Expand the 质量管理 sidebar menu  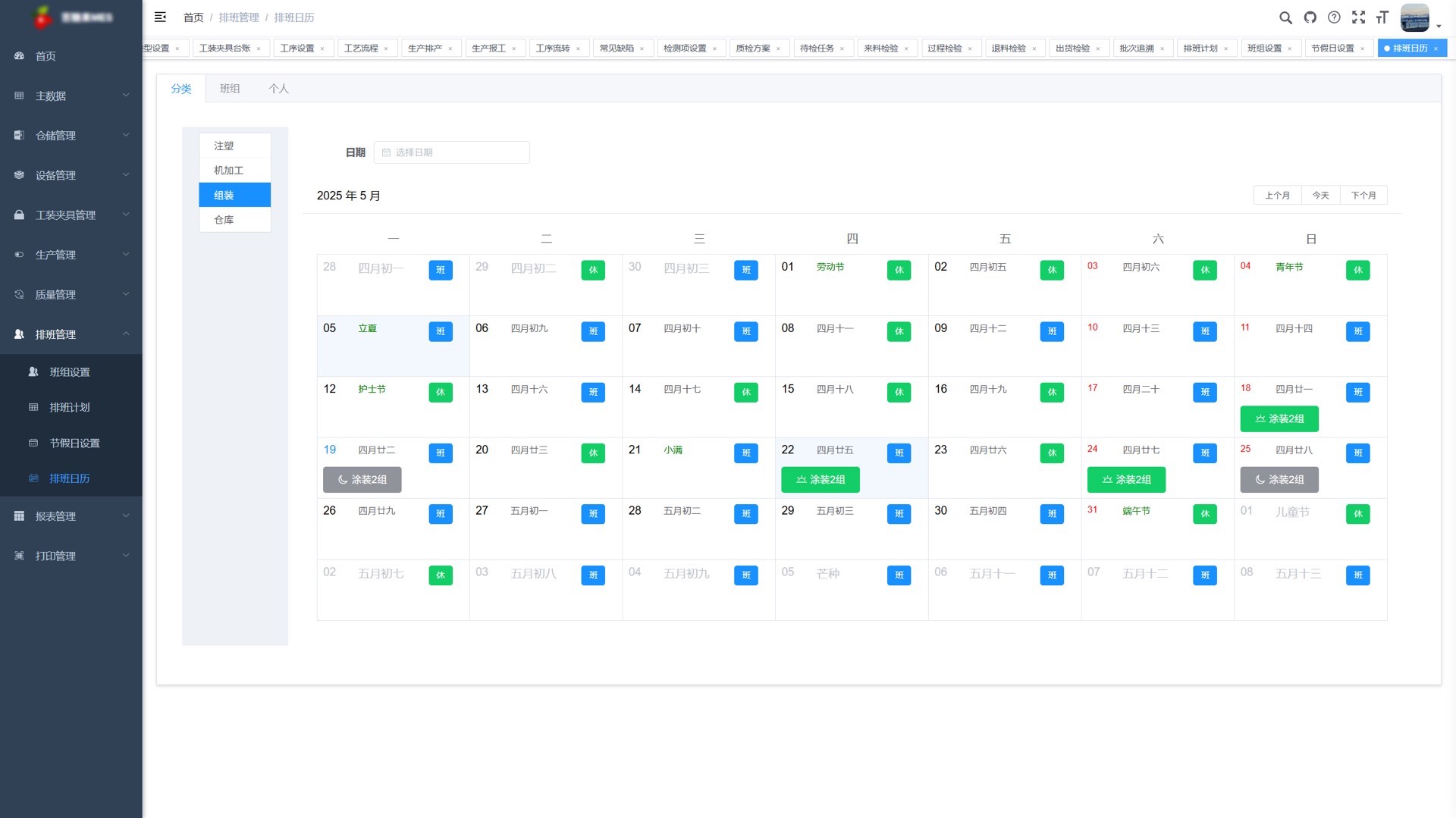click(x=71, y=295)
